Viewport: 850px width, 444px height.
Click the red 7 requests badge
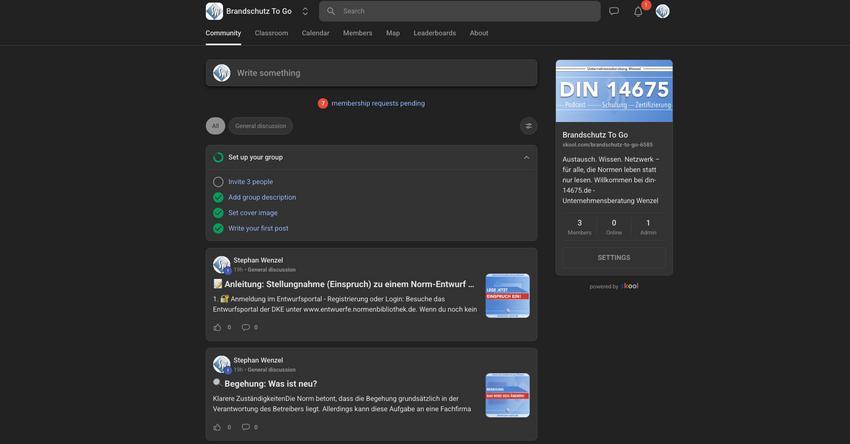pos(323,104)
